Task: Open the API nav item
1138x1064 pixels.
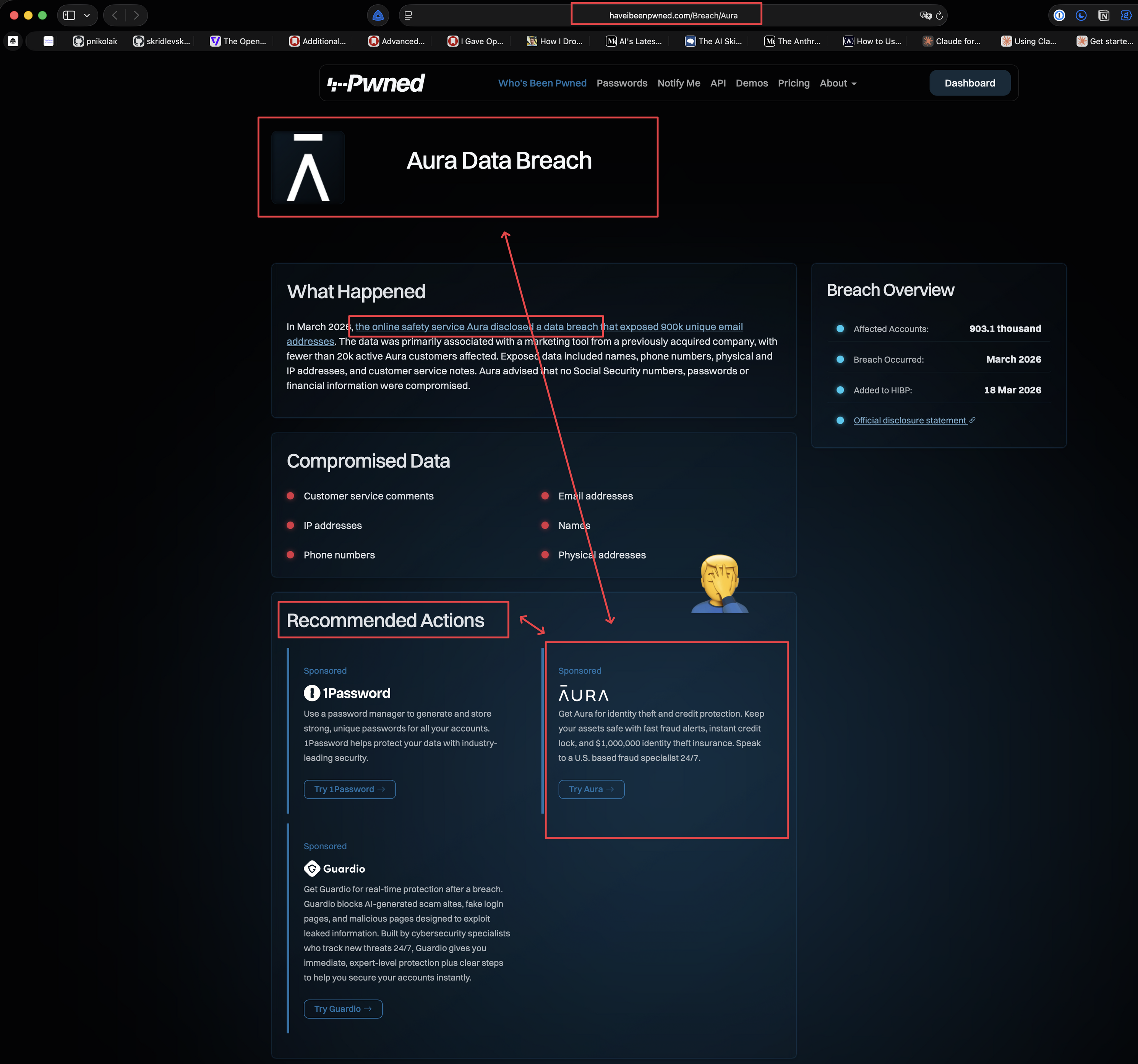Action: 718,83
